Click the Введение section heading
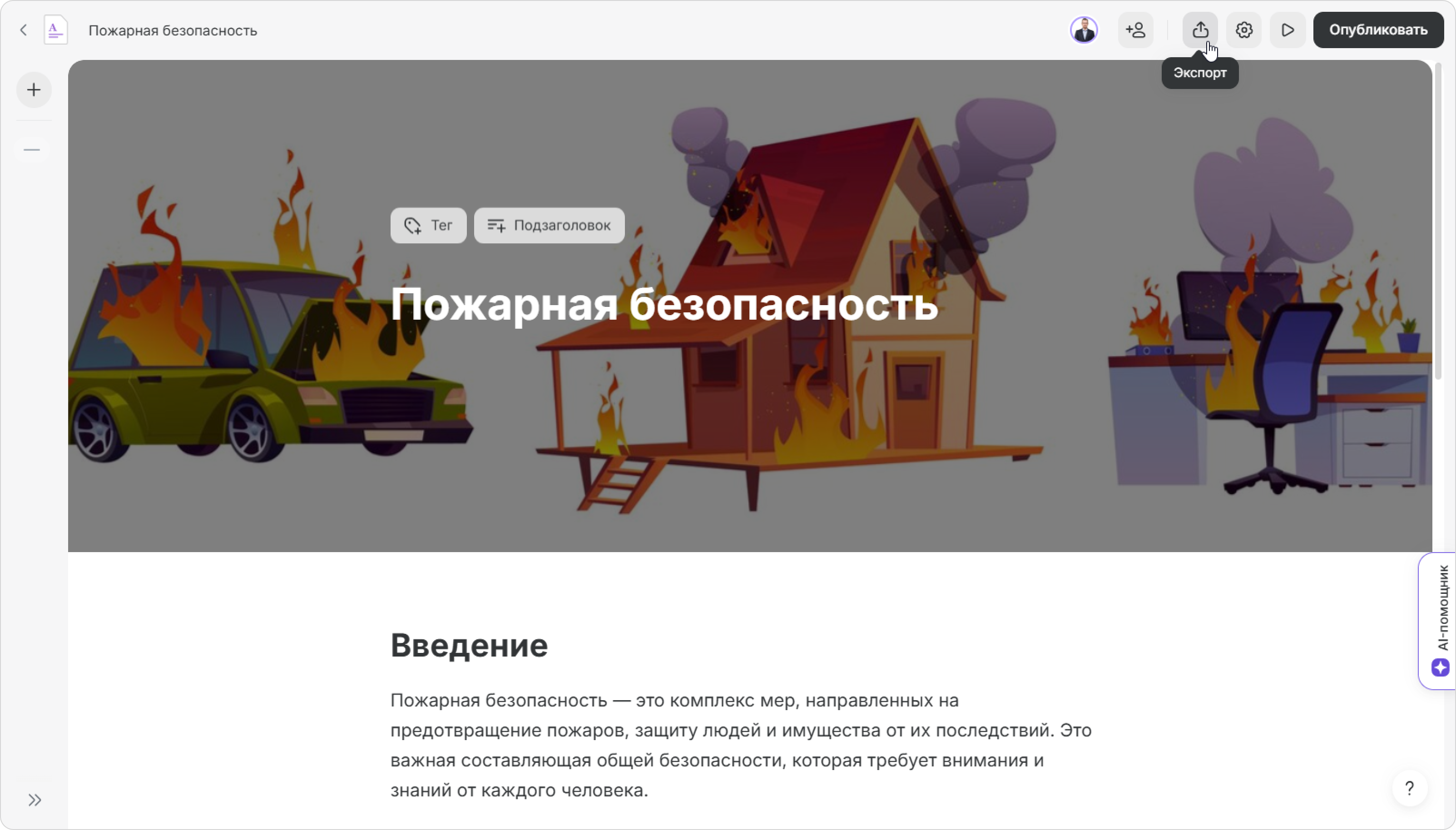Screen dimensions: 1456x830 469,645
